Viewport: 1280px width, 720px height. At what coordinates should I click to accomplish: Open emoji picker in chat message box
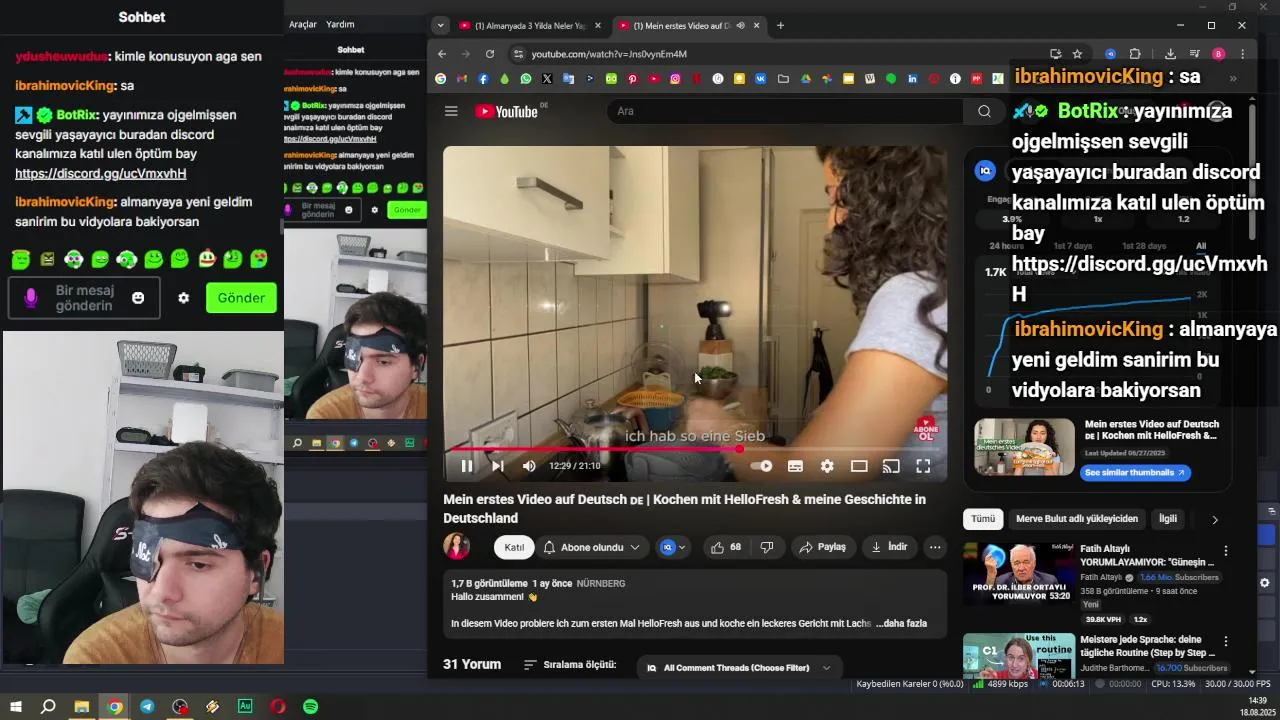tap(138, 298)
